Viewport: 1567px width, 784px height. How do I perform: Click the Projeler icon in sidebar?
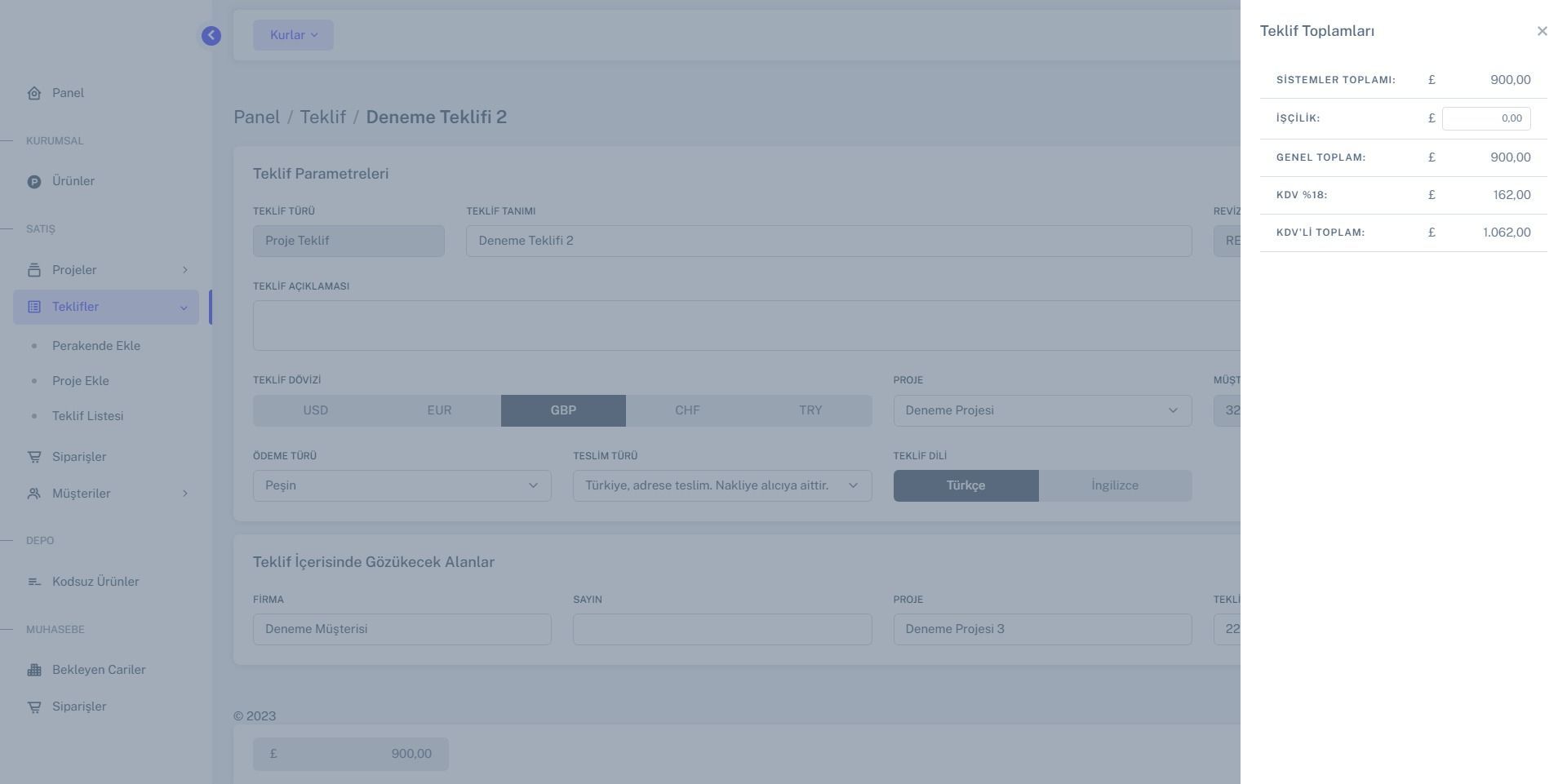coord(34,270)
